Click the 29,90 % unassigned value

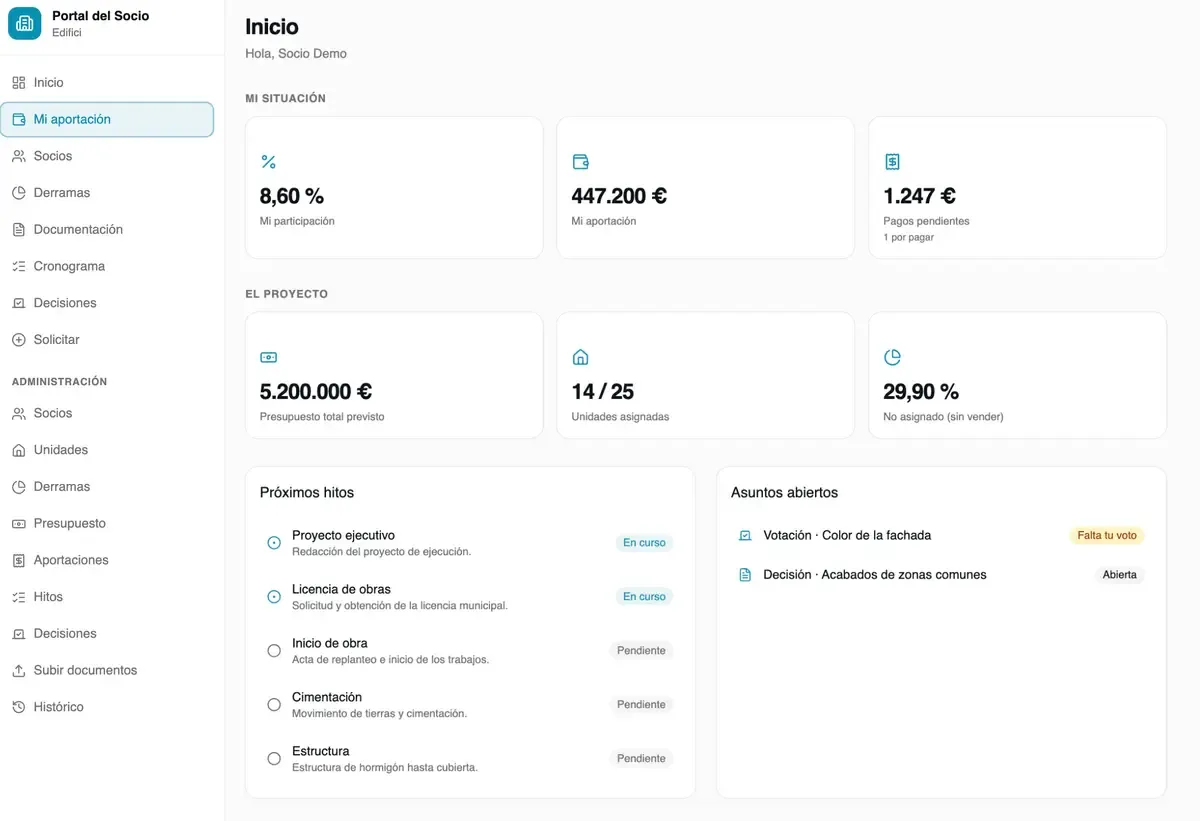pyautogui.click(x=921, y=392)
